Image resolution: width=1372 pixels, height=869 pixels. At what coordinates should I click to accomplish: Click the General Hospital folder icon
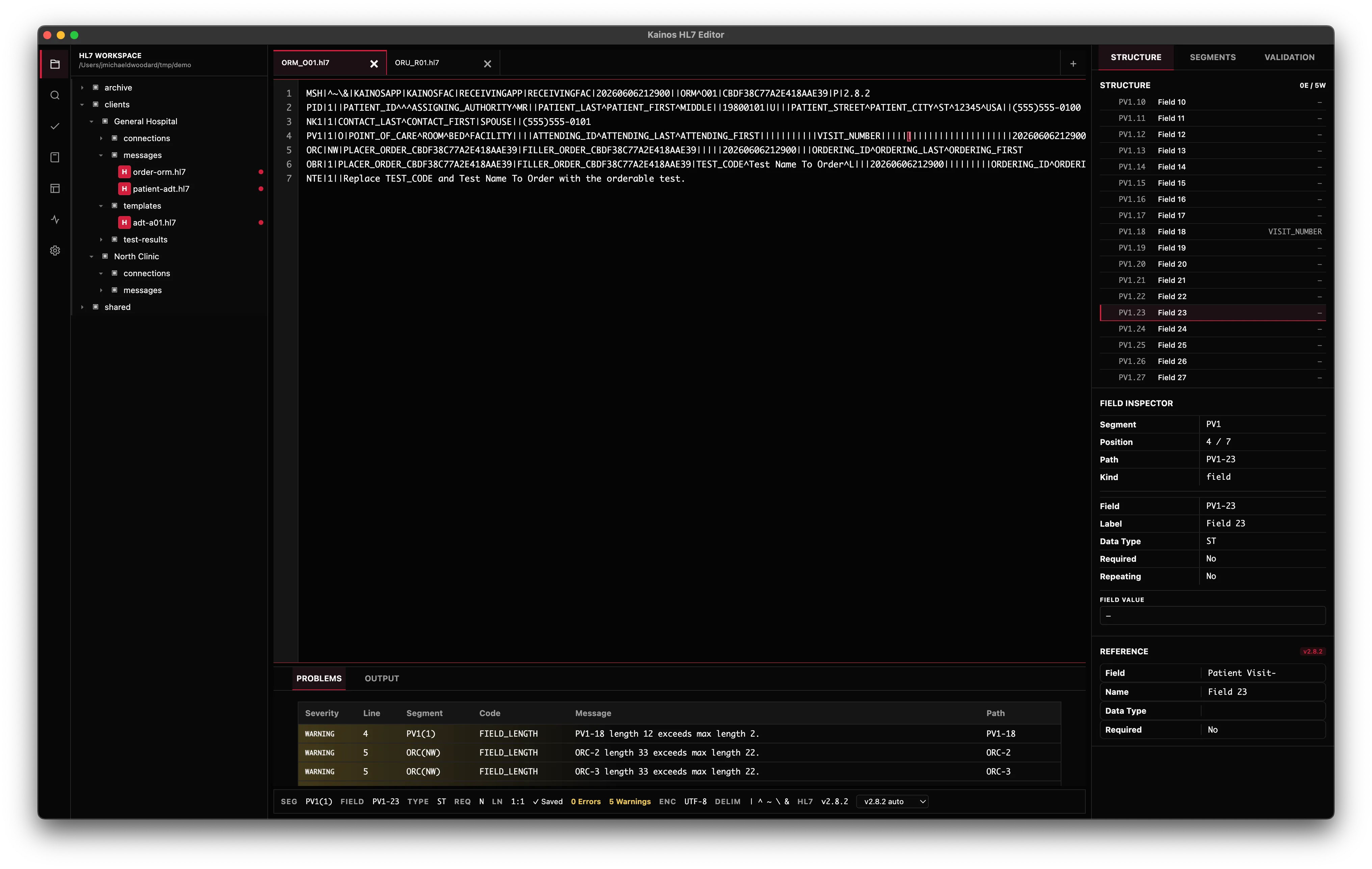coord(105,121)
